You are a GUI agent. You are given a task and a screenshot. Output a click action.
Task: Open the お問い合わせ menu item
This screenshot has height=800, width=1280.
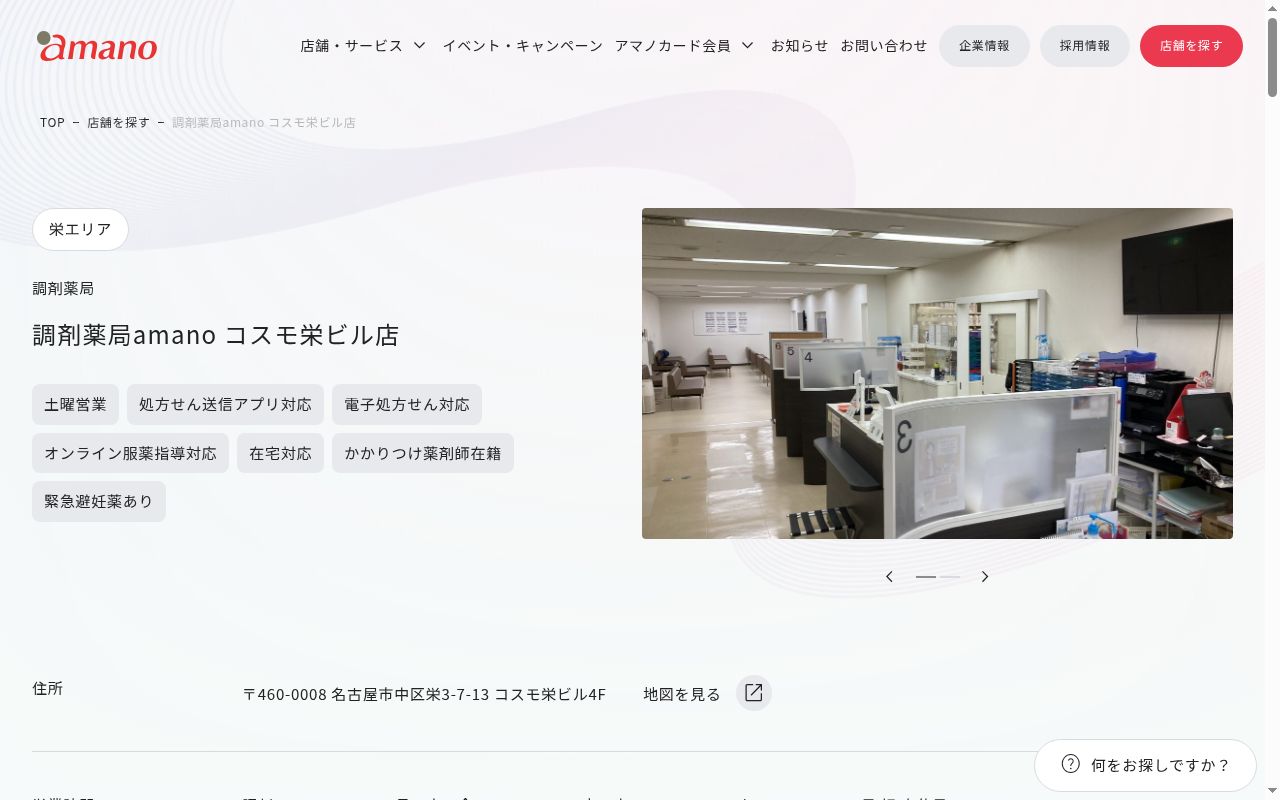click(x=883, y=46)
